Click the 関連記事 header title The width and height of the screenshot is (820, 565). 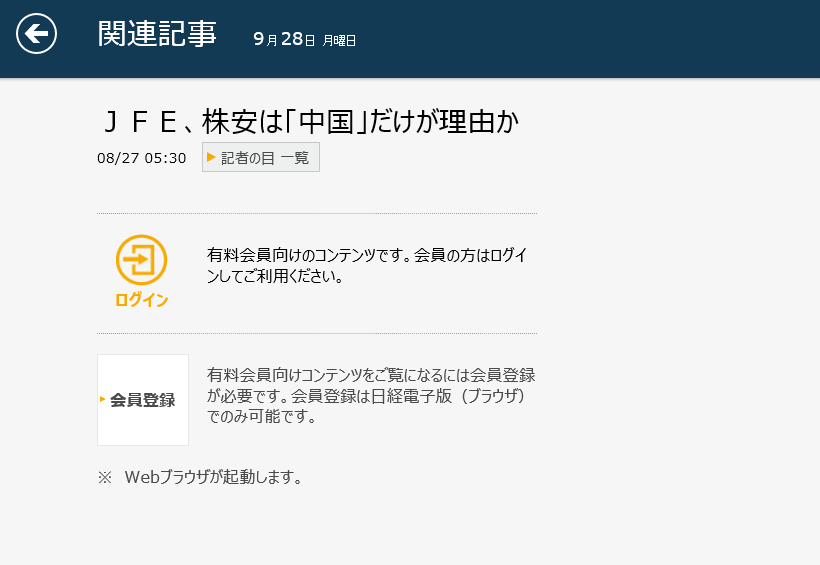click(x=157, y=34)
